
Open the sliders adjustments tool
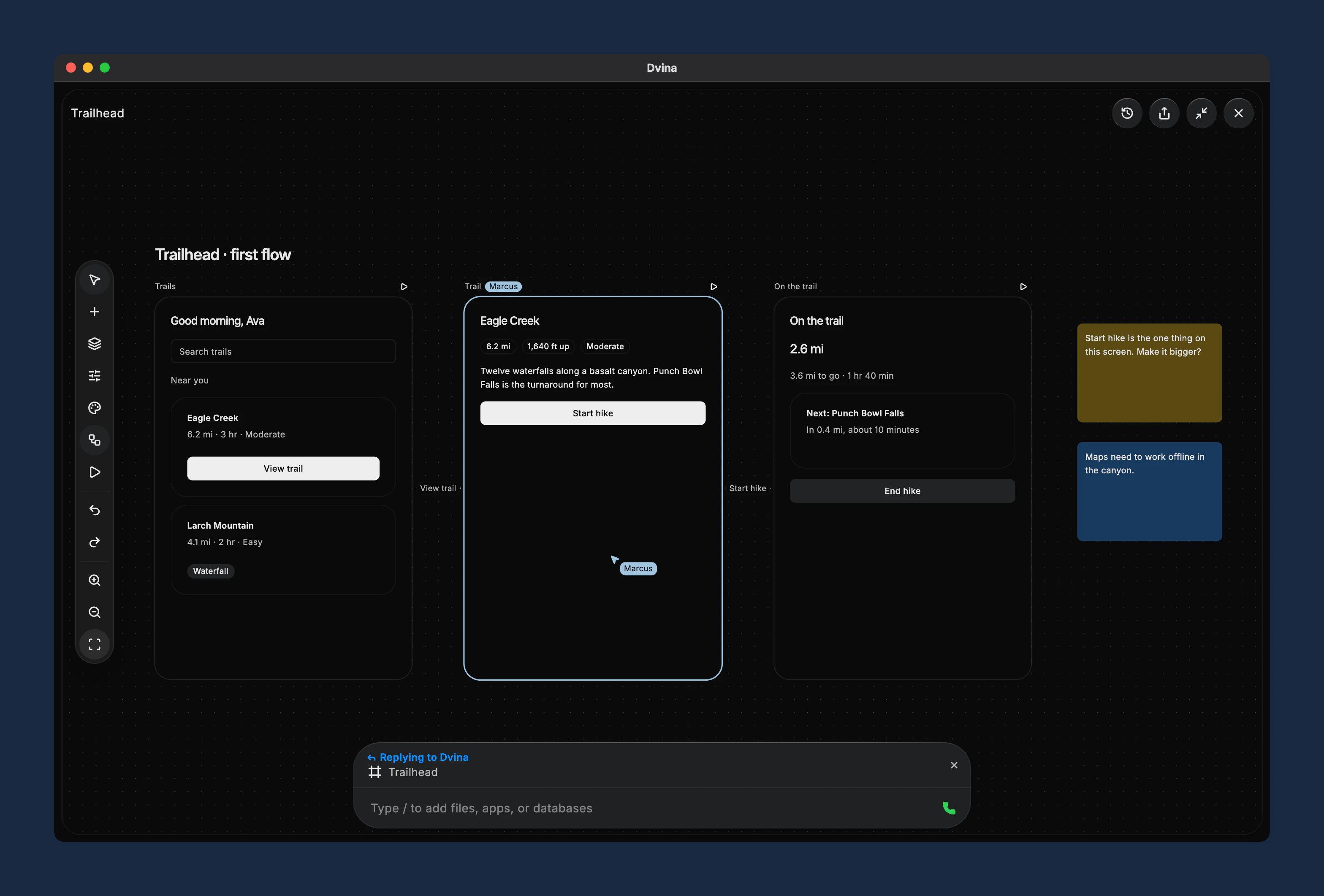95,376
